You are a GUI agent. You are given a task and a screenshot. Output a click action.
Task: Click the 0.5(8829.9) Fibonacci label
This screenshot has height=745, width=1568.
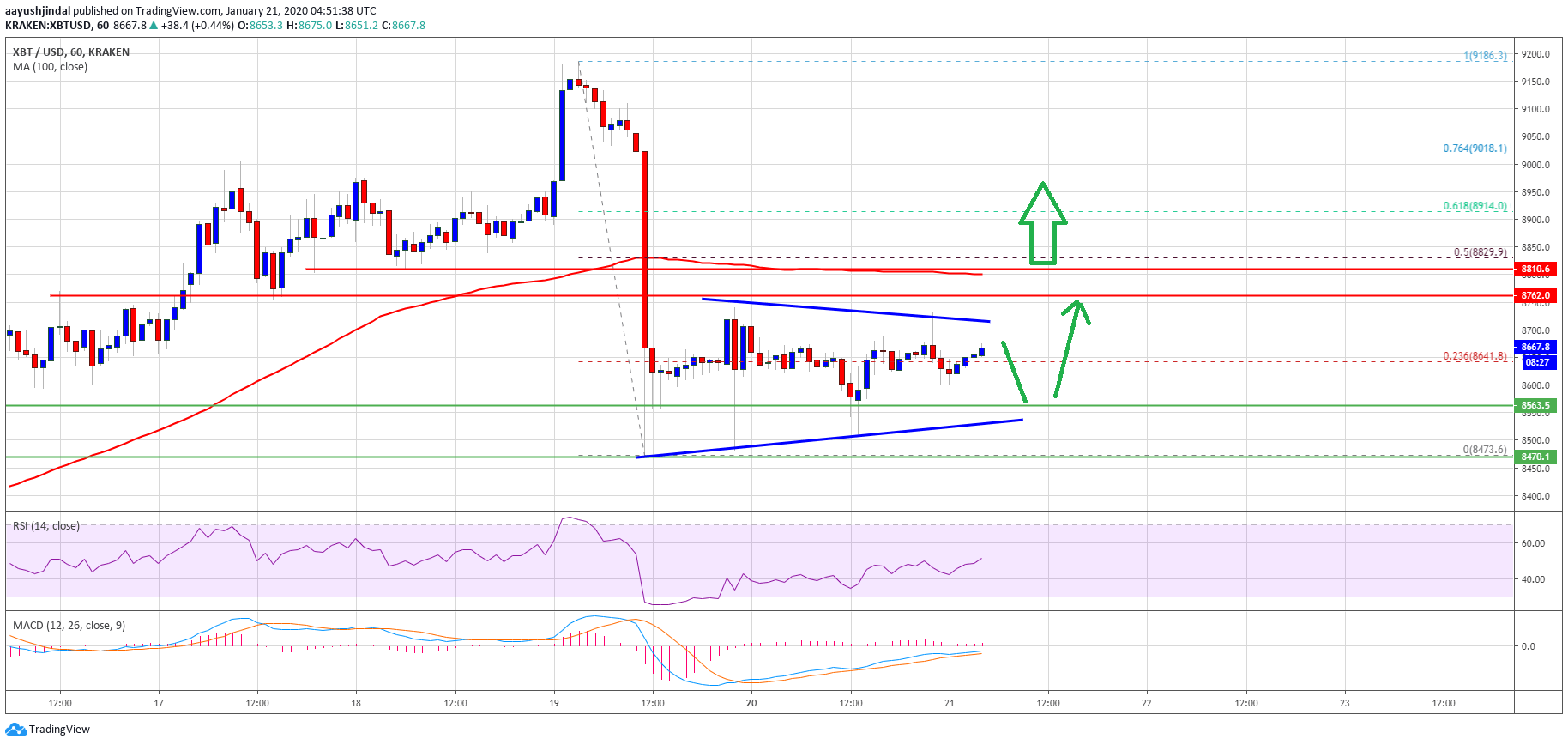[1480, 252]
